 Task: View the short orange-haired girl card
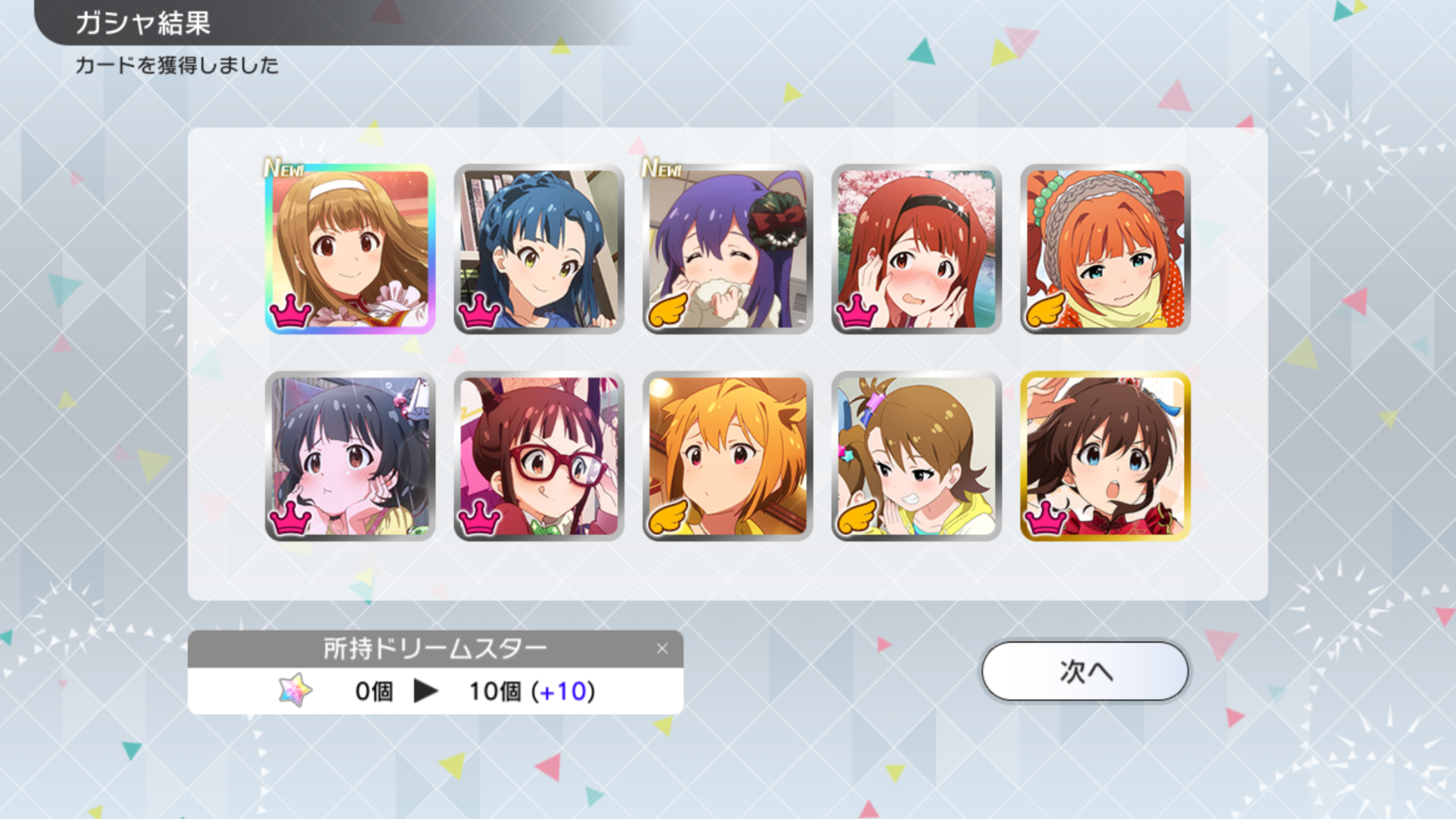[x=727, y=456]
